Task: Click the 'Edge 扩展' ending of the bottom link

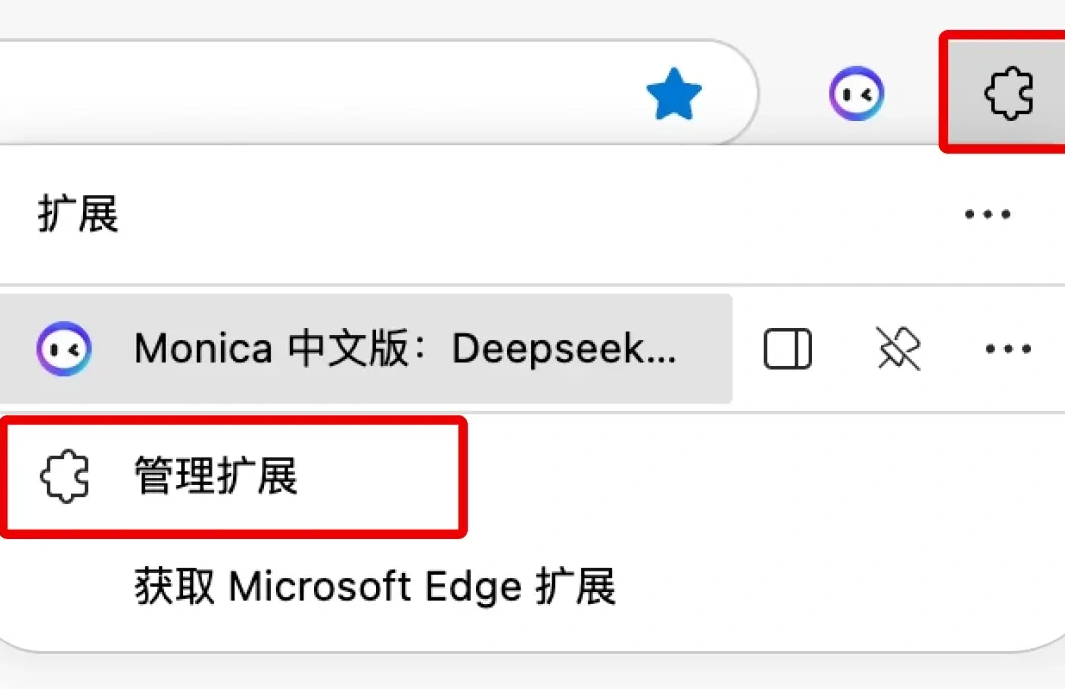Action: (x=520, y=586)
